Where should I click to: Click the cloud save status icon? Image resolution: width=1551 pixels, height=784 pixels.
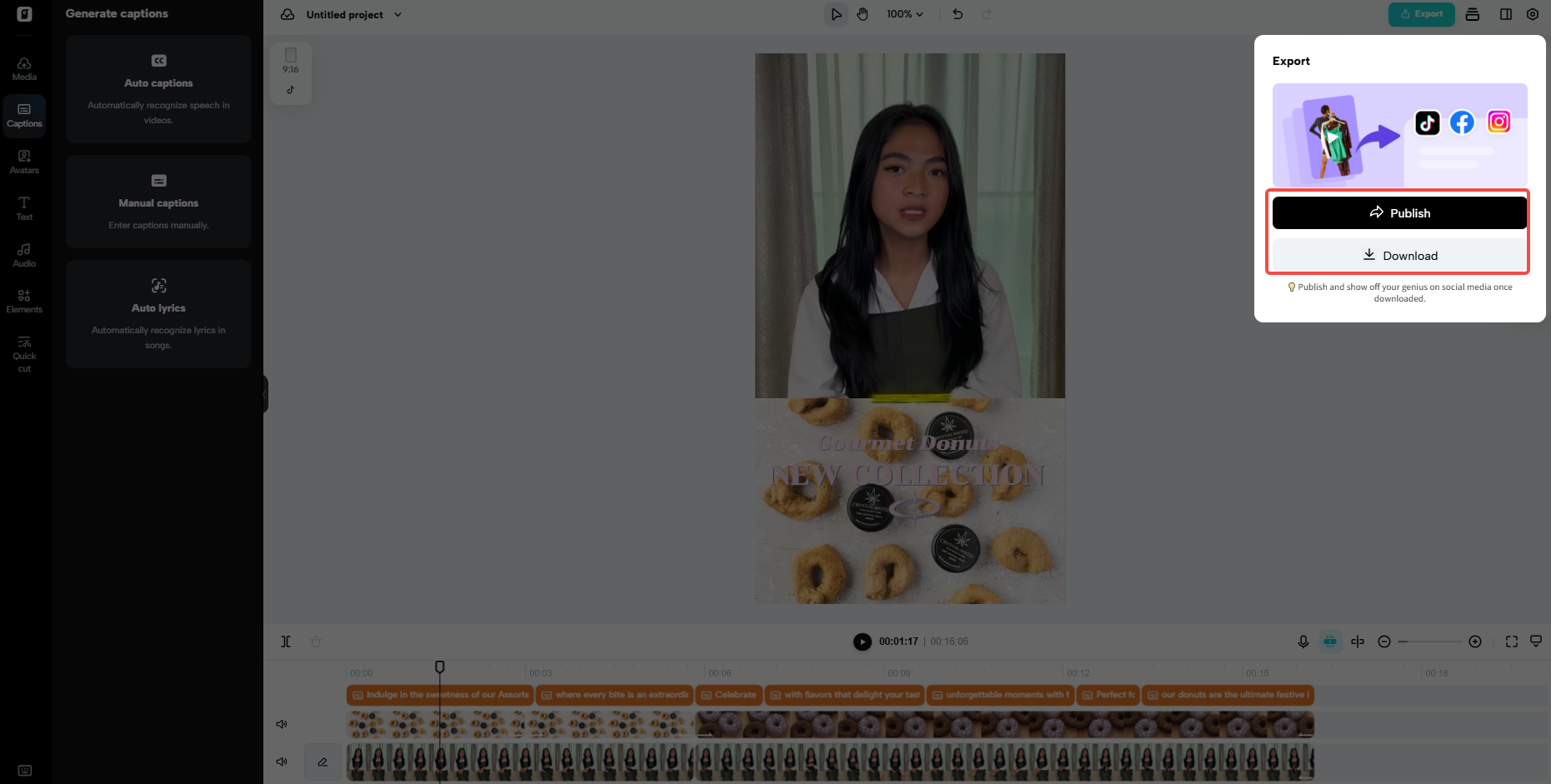(x=288, y=14)
